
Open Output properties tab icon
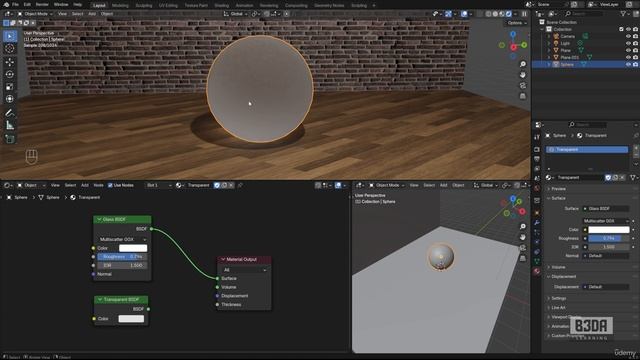click(537, 159)
